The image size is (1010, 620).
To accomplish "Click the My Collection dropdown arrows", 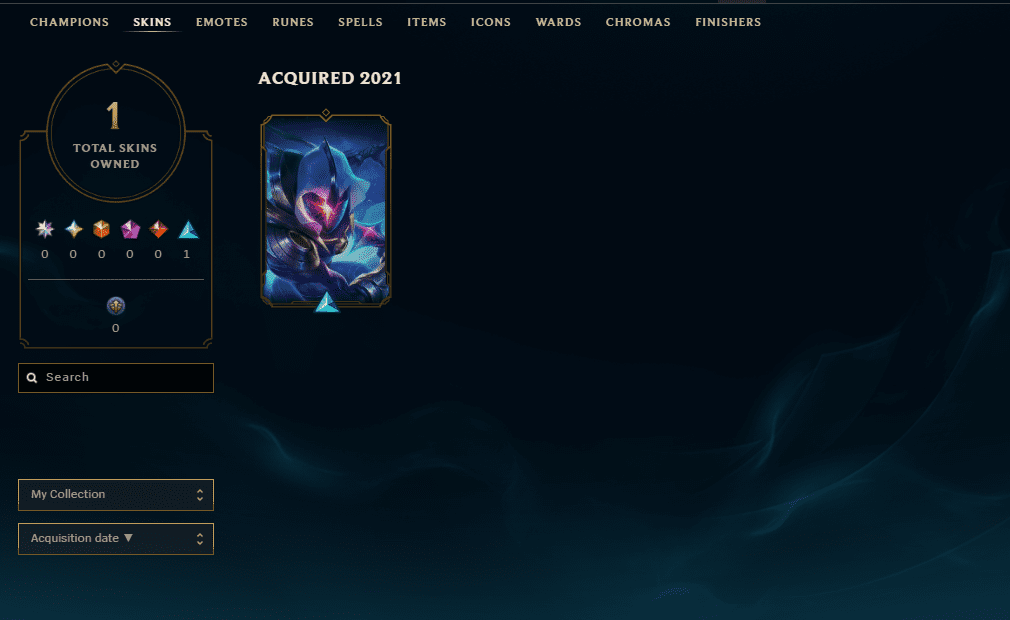I will click(x=200, y=494).
